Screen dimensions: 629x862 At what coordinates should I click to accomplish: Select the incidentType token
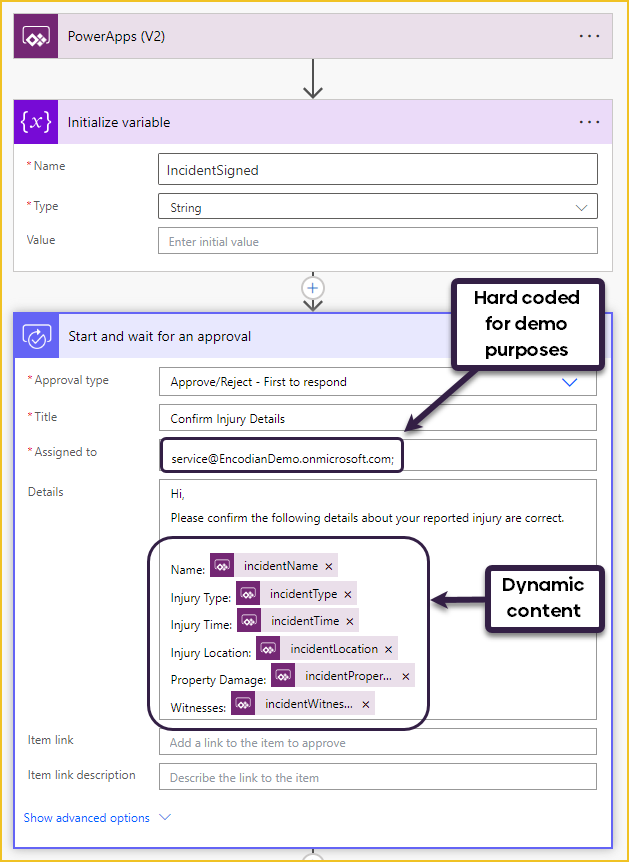click(x=296, y=593)
